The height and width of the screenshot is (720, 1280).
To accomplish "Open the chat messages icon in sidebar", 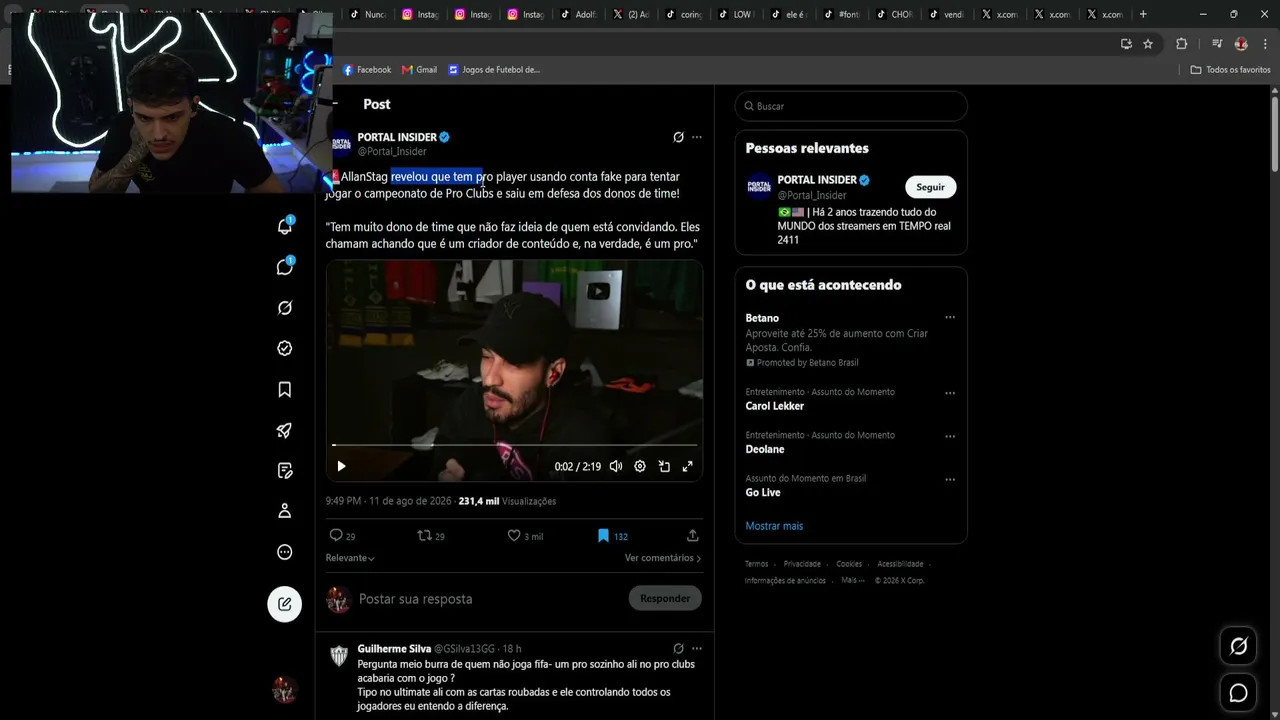I will pyautogui.click(x=285, y=267).
